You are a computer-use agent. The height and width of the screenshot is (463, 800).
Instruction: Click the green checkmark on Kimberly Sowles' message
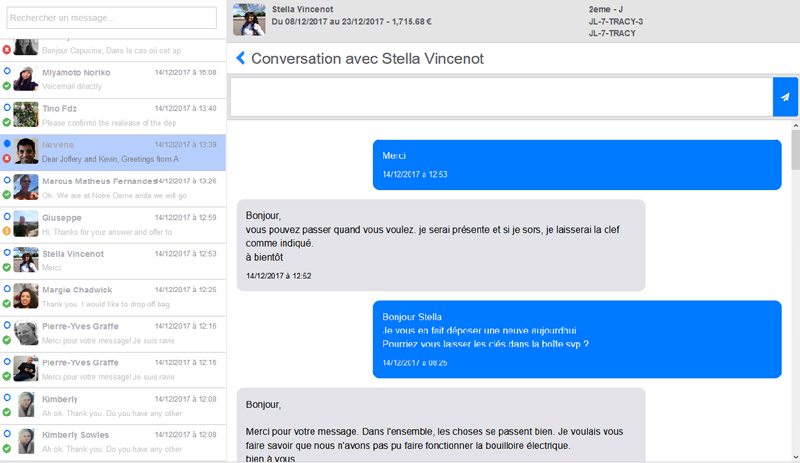click(7, 448)
